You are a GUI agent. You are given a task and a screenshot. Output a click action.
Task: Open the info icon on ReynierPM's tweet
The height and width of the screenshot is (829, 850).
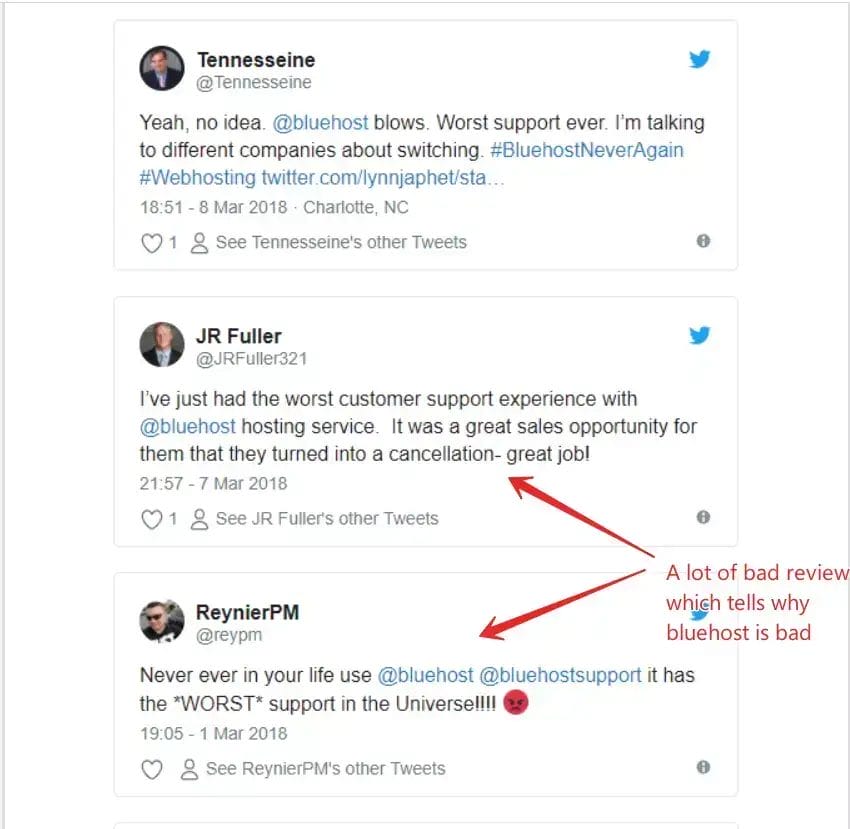pos(703,767)
